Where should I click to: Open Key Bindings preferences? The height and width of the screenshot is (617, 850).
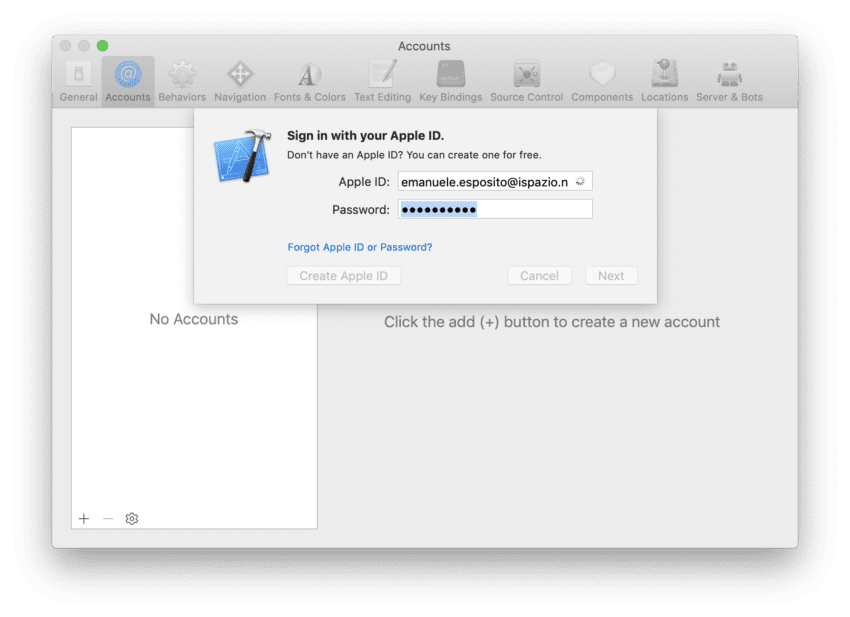click(x=450, y=81)
